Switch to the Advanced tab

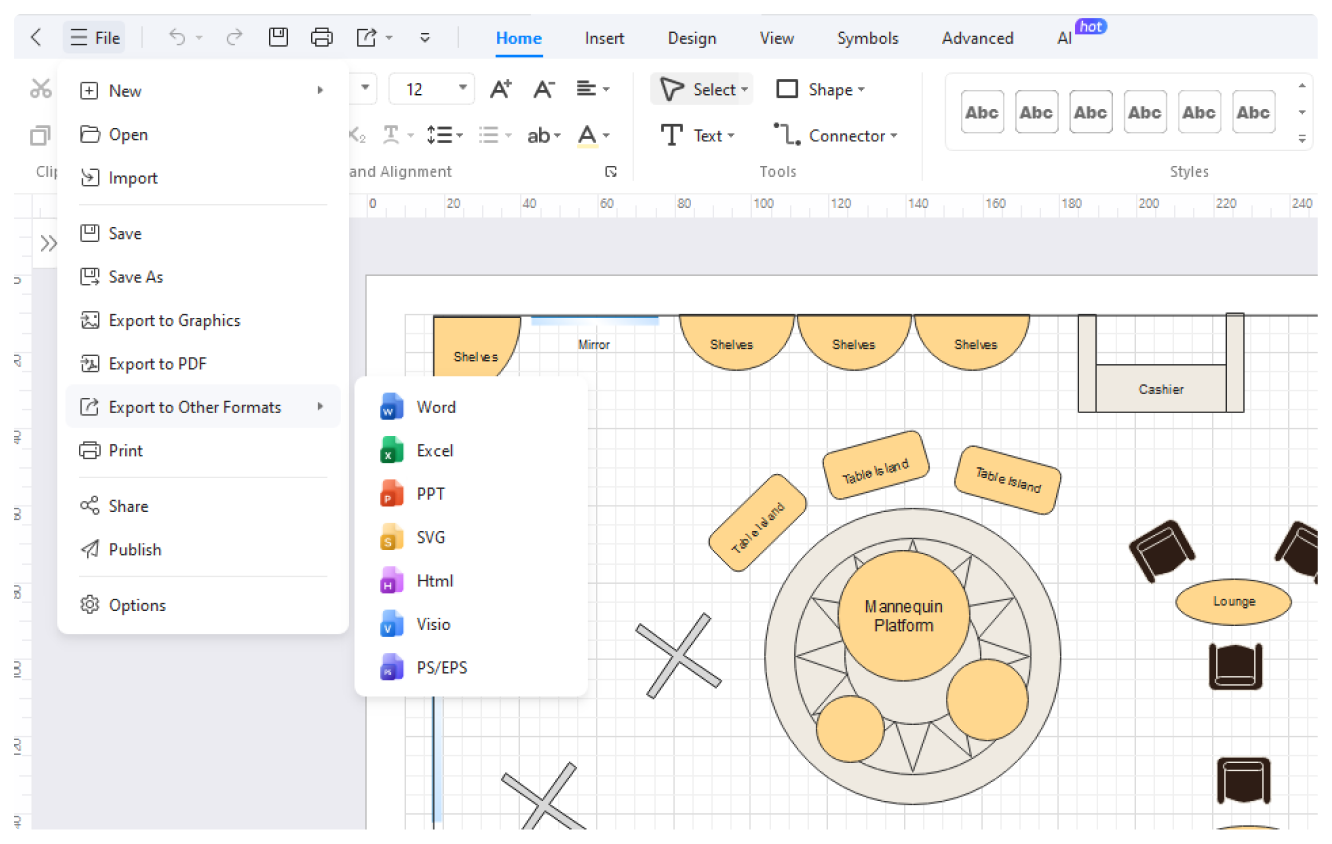[978, 38]
